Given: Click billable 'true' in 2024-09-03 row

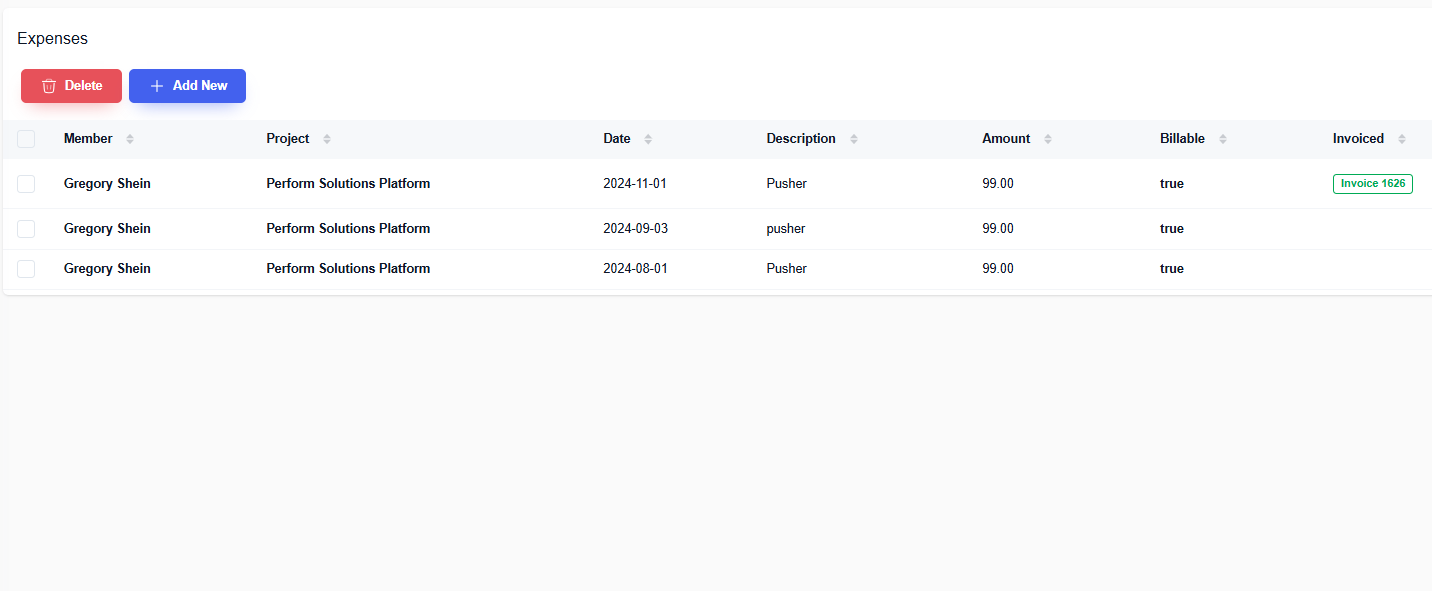Looking at the screenshot, I should coord(1172,229).
